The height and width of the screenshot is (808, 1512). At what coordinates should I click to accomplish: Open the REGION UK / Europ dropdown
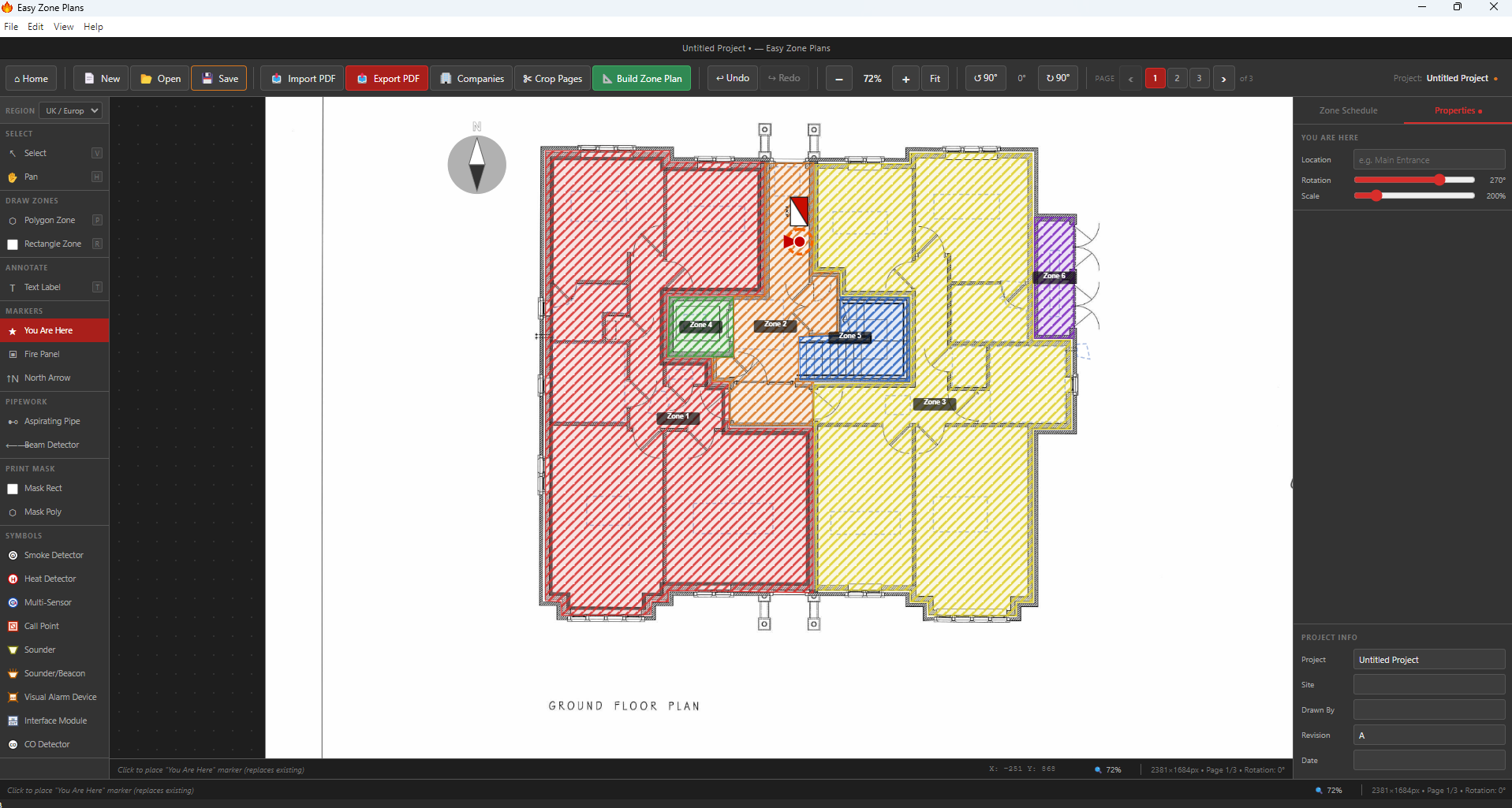click(72, 110)
